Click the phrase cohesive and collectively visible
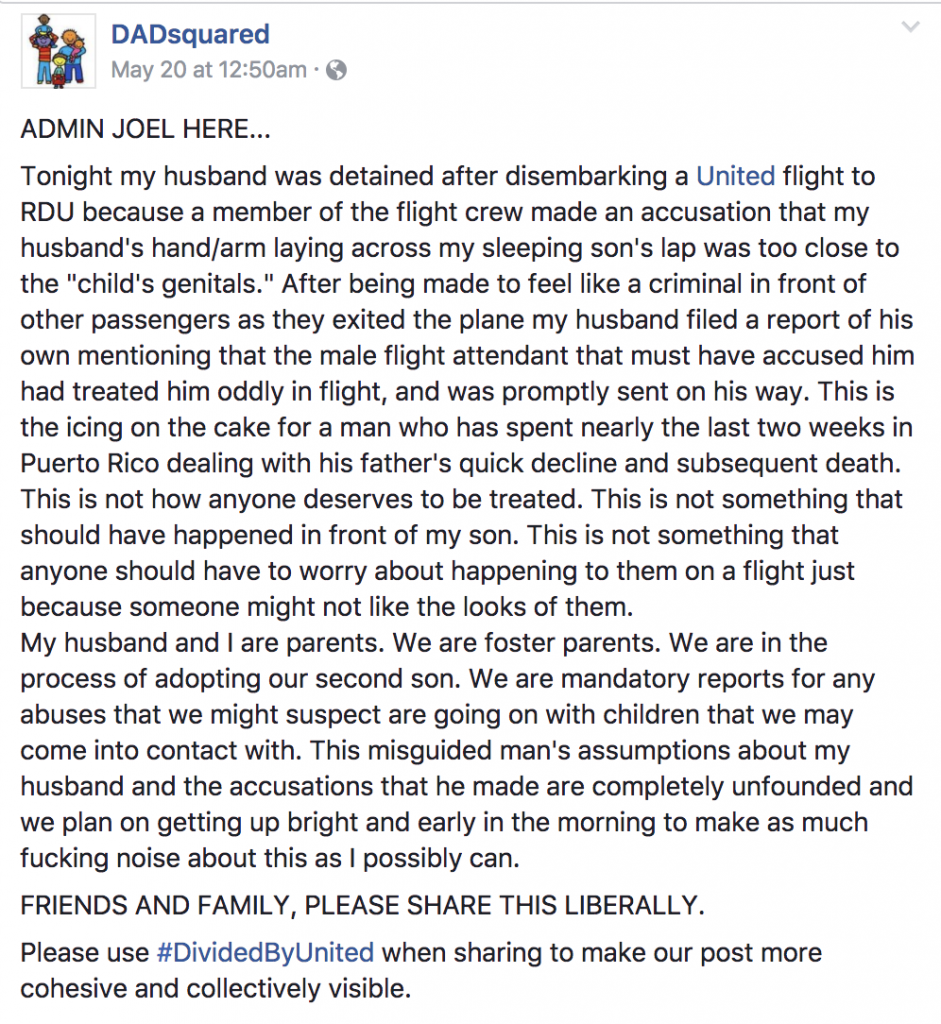 click(215, 989)
